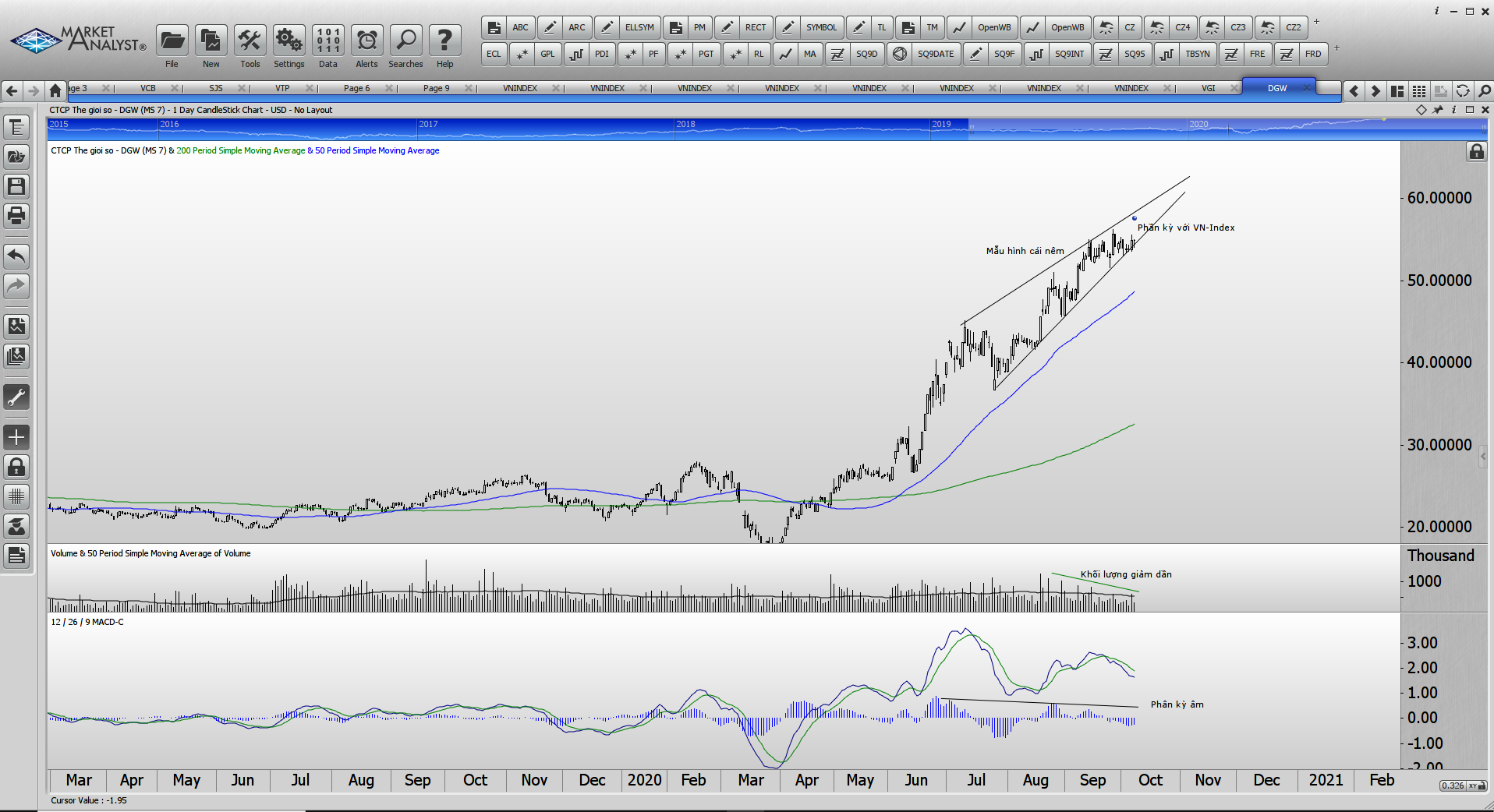Screen dimensions: 1494x812
Task: Expand the File folder menu
Action: [172, 41]
